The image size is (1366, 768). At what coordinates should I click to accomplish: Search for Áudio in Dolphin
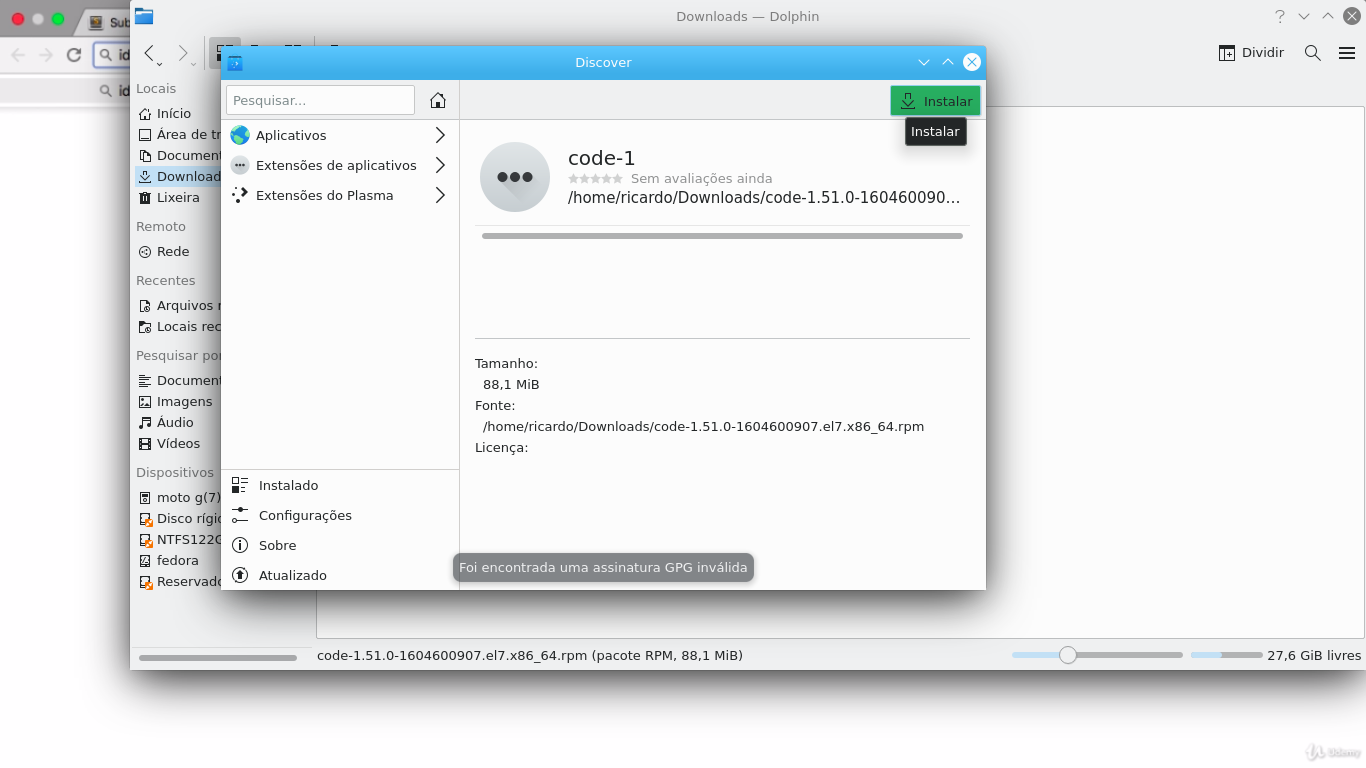[178, 422]
